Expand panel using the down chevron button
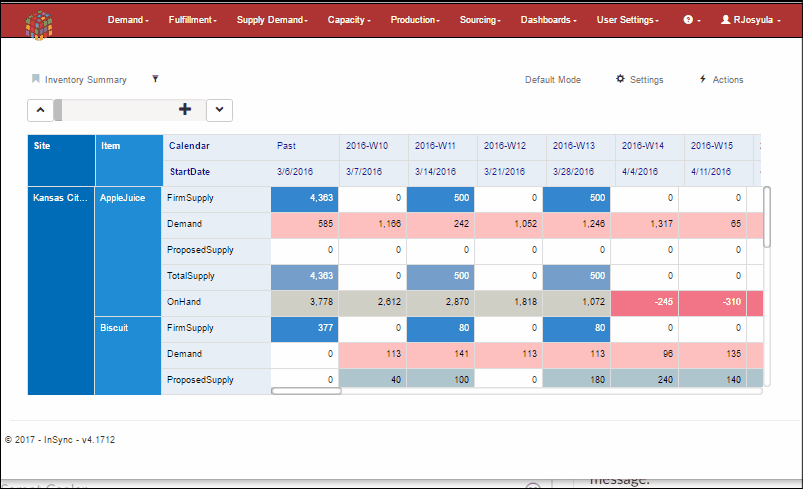 coord(219,110)
